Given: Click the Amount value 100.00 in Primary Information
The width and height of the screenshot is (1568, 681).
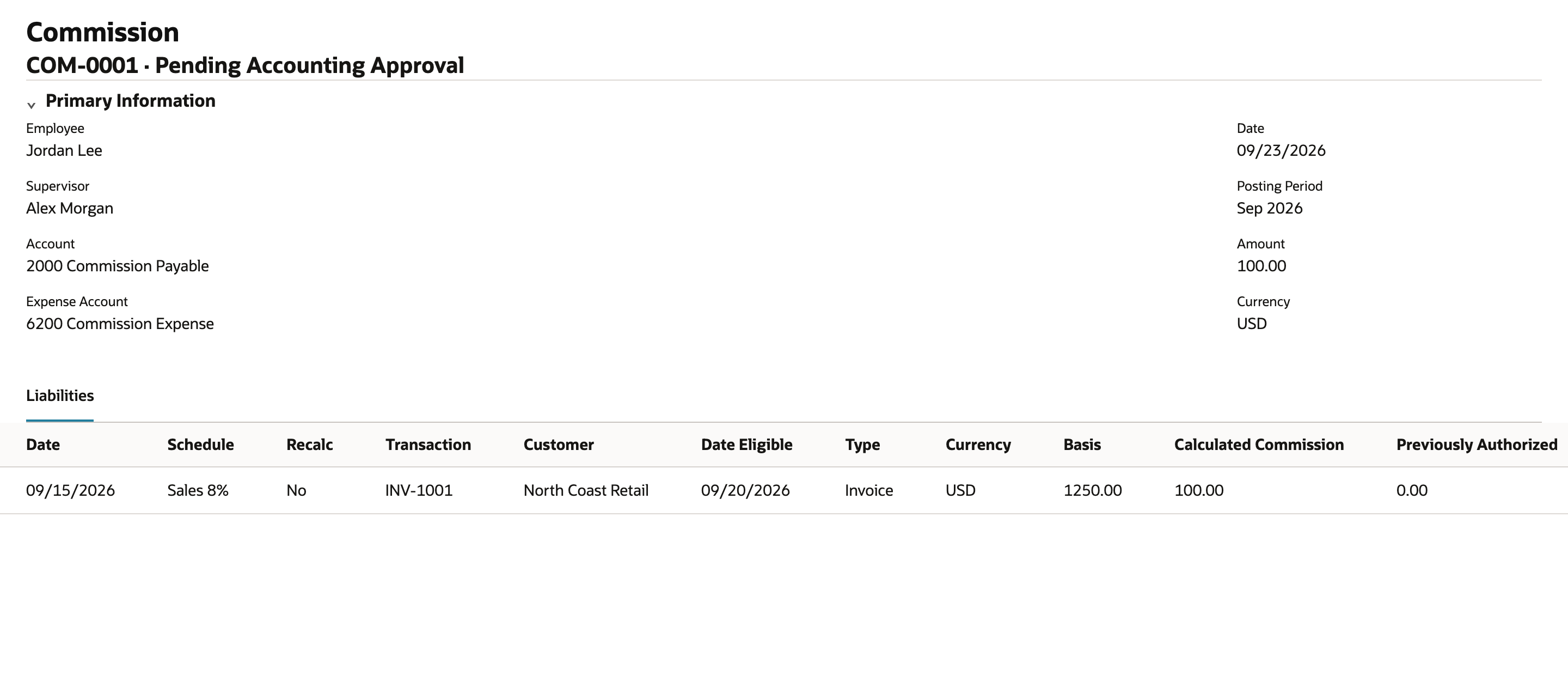Looking at the screenshot, I should 1261,265.
